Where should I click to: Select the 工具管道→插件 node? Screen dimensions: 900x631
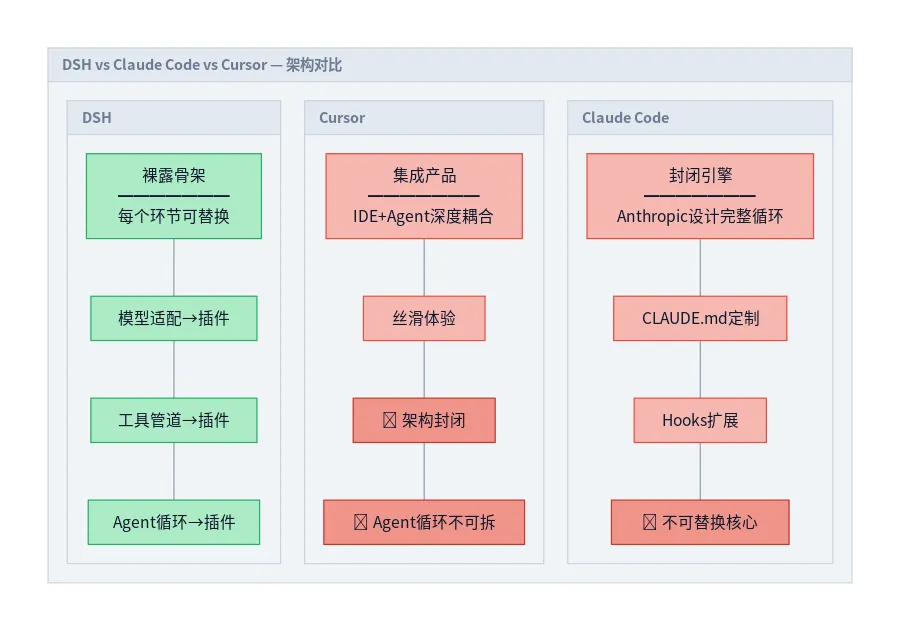coord(174,420)
